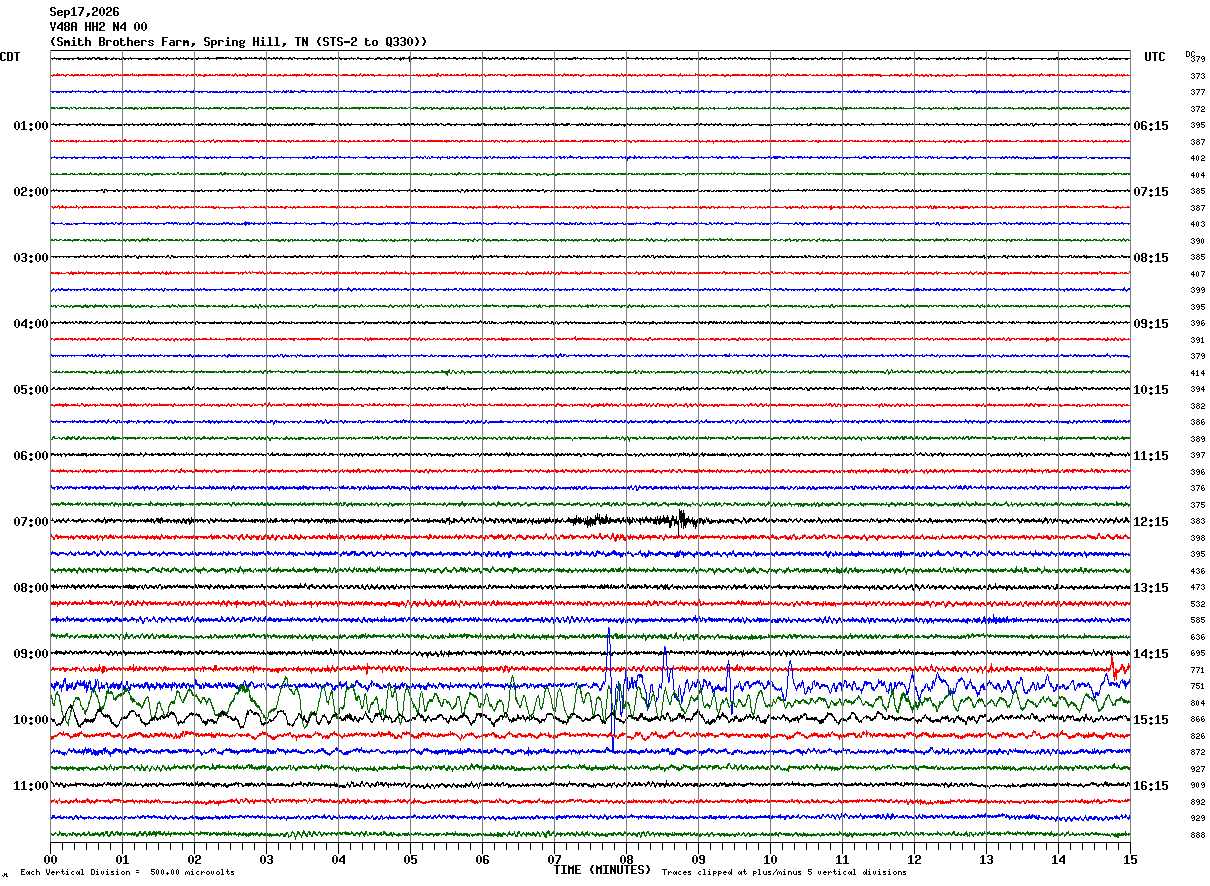Click the V48A HH2 N4 00 station code
The image size is (1210, 886).
pyautogui.click(x=98, y=27)
